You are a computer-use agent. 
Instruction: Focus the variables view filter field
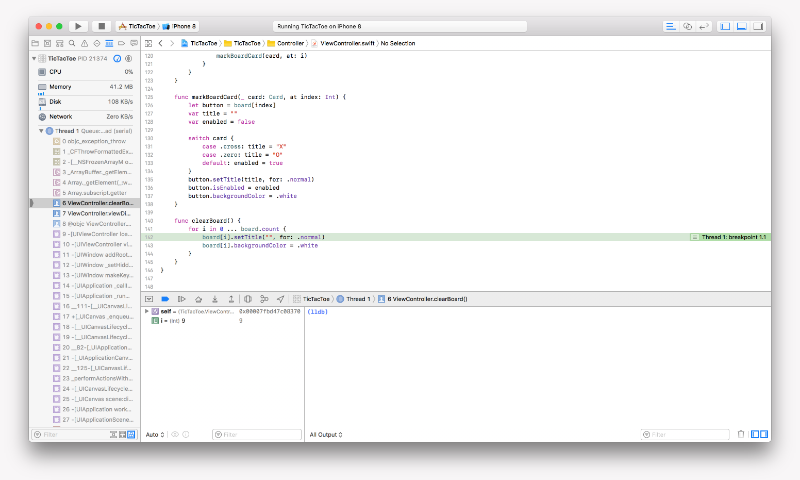point(257,435)
